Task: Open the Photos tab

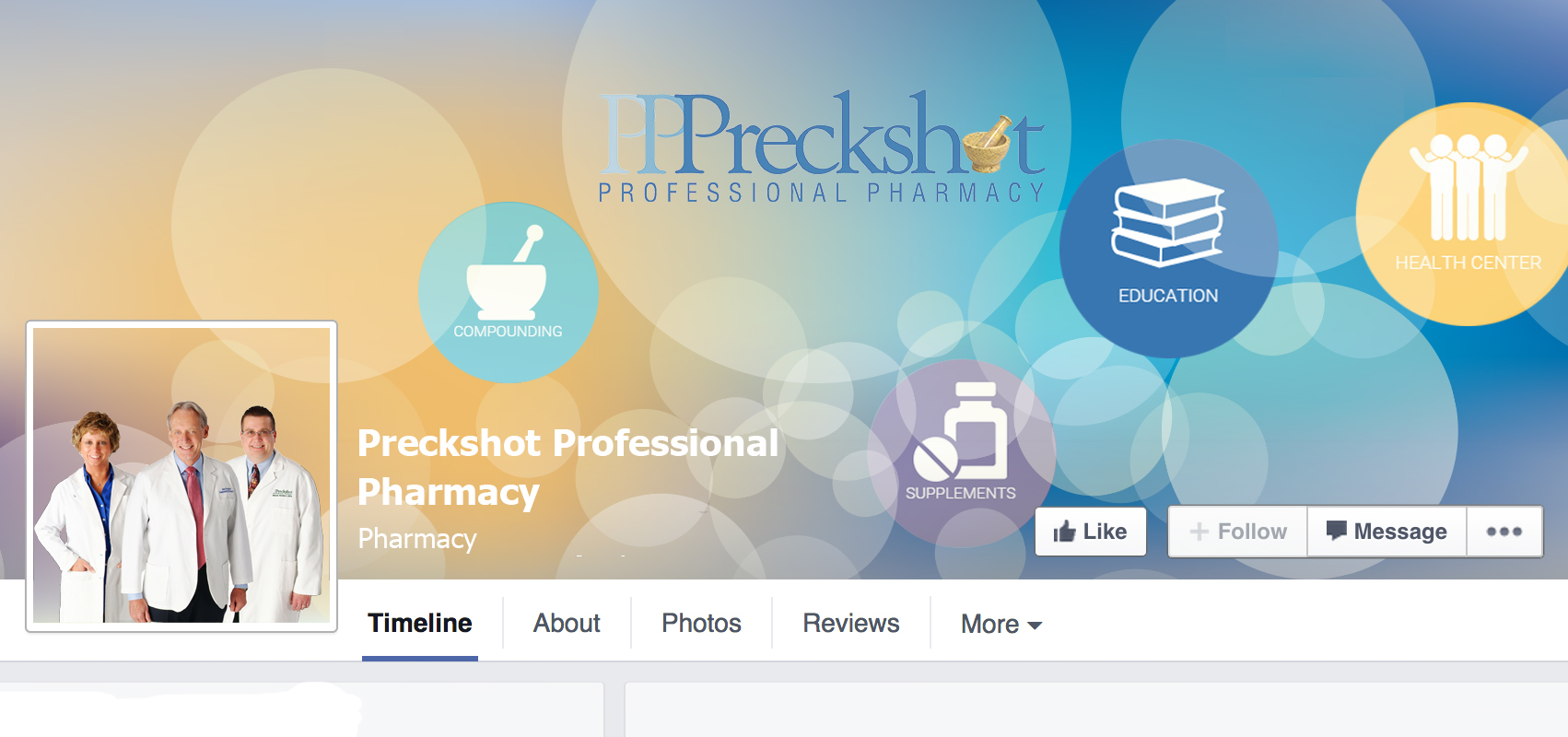Action: pos(701,624)
